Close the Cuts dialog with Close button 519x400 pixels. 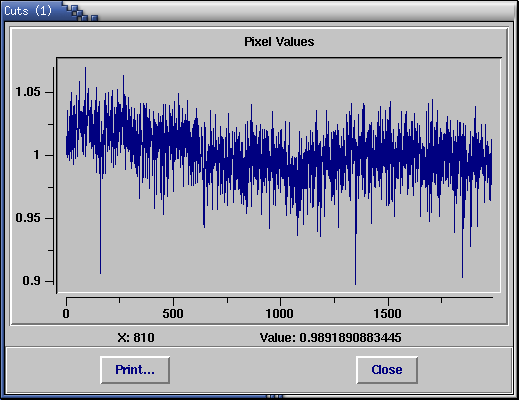tap(387, 370)
